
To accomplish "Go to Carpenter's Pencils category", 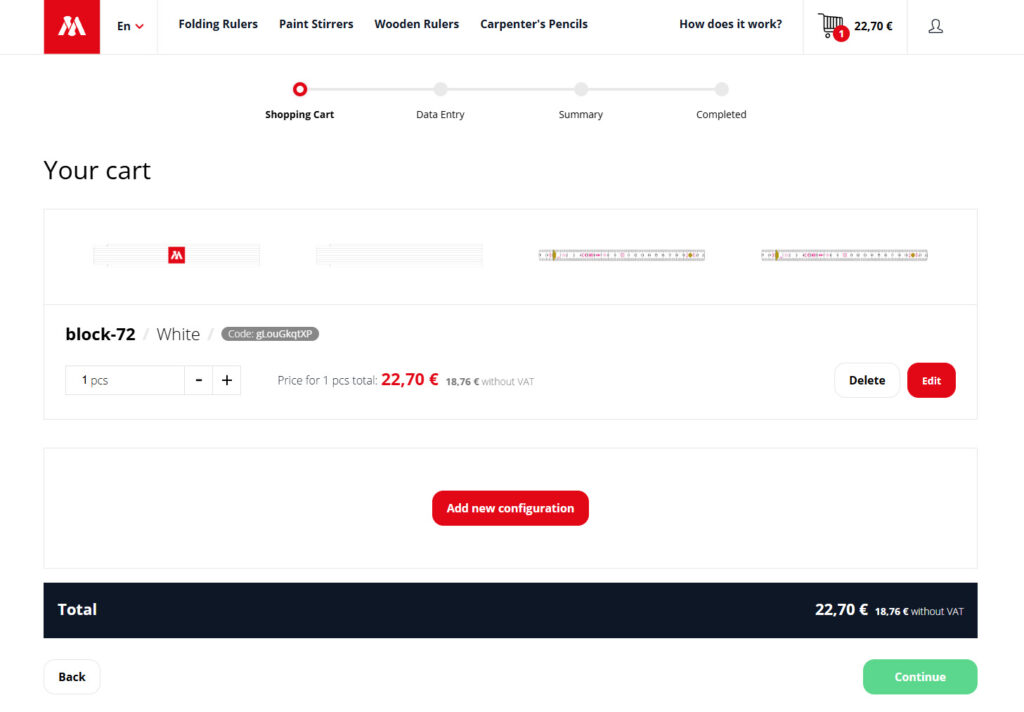I will (x=534, y=24).
